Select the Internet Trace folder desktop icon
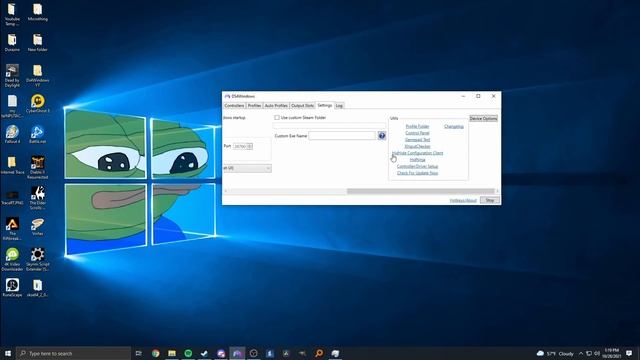 (x=12, y=165)
